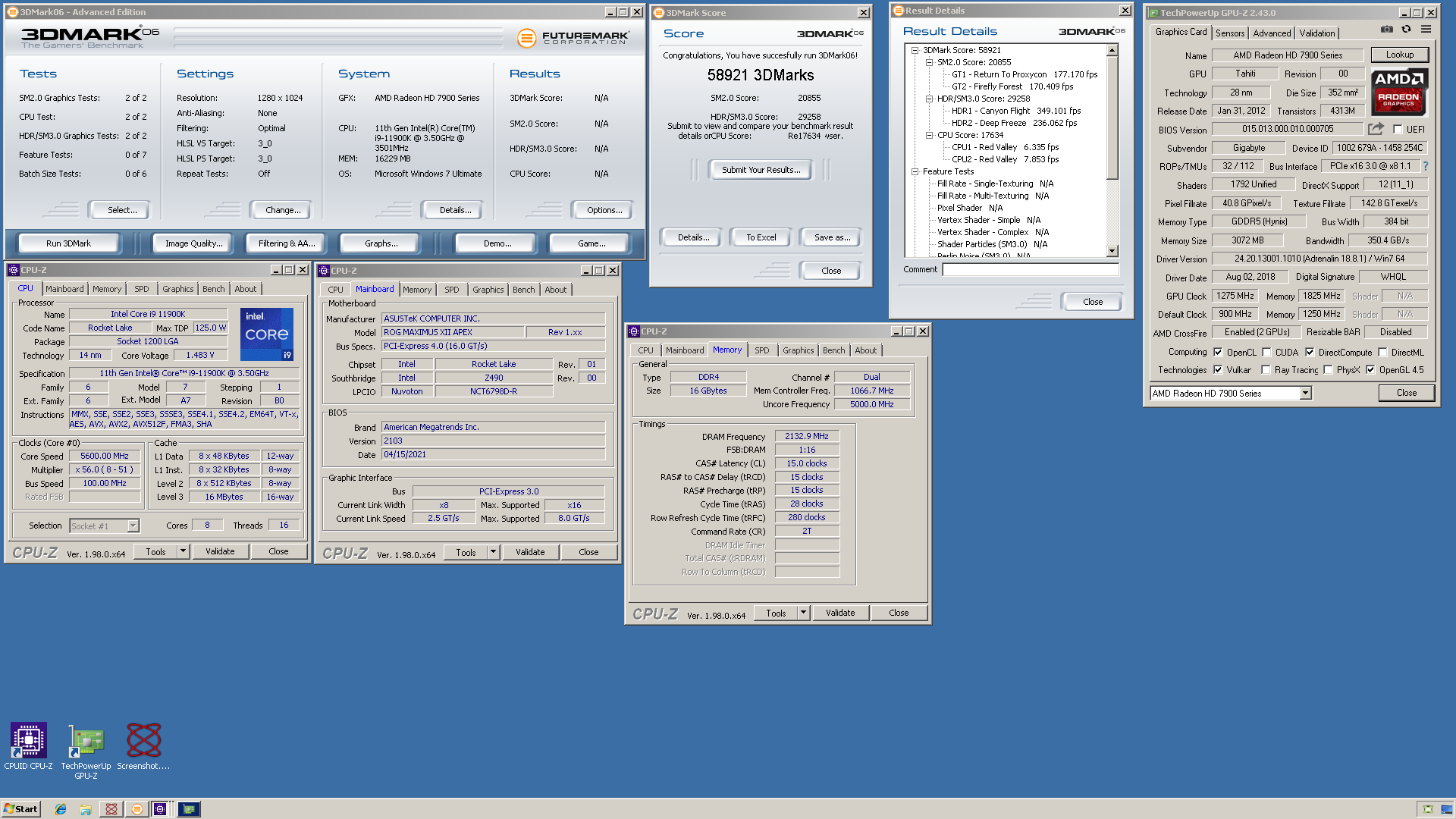Click the purple CPU-Z taskbar button
This screenshot has height=819, width=1456.
pyautogui.click(x=161, y=809)
